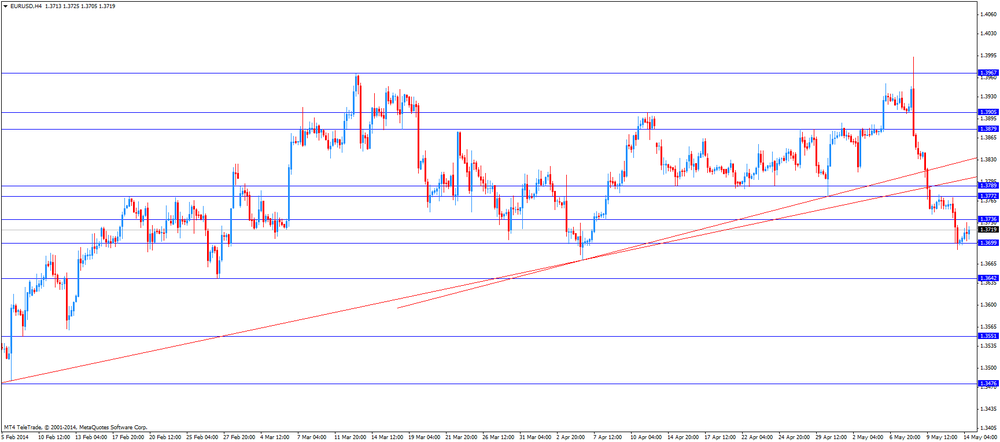Image resolution: width=1000 pixels, height=442 pixels.
Task: Click the 1.3600 price axis value
Action: pyautogui.click(x=989, y=304)
